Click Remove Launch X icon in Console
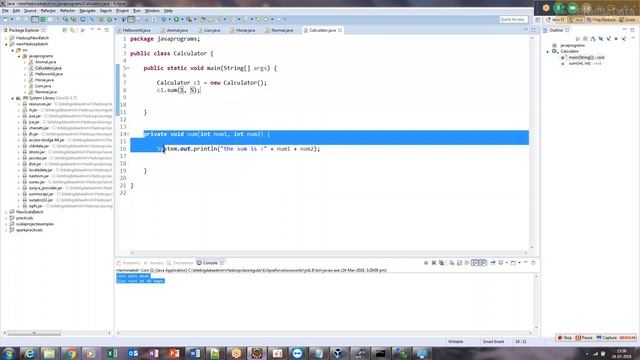Viewport: 640px width, 360px height. (x=434, y=263)
